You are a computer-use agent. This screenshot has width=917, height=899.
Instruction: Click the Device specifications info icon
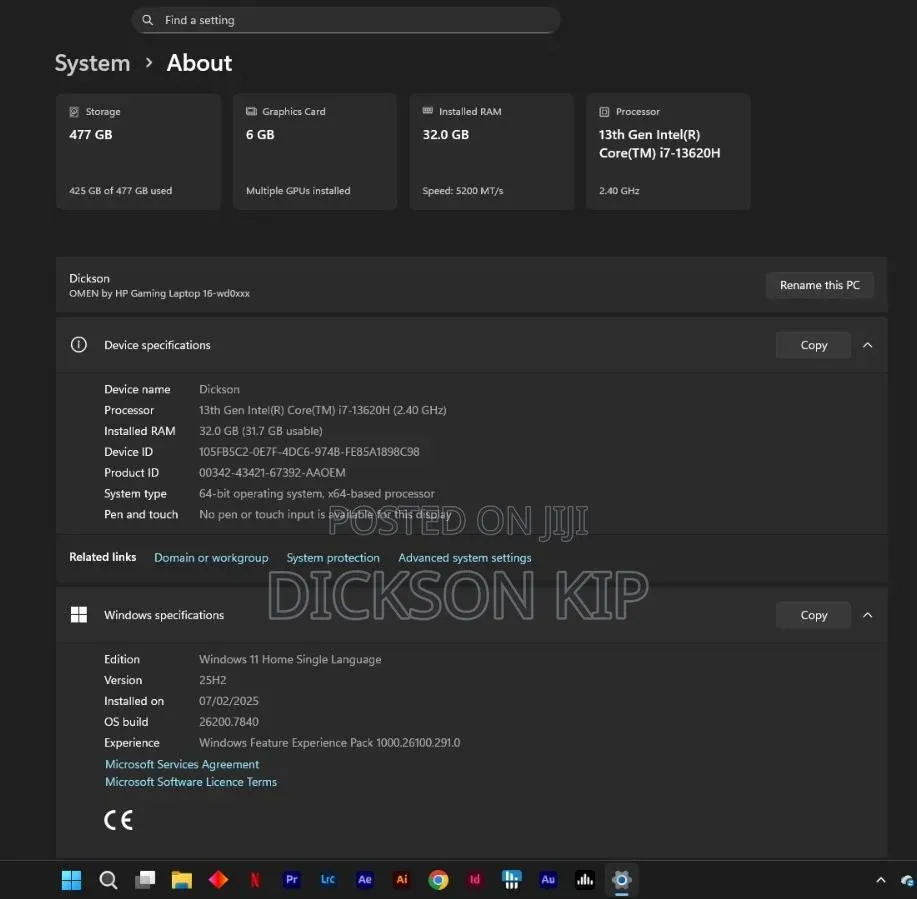[x=79, y=345]
